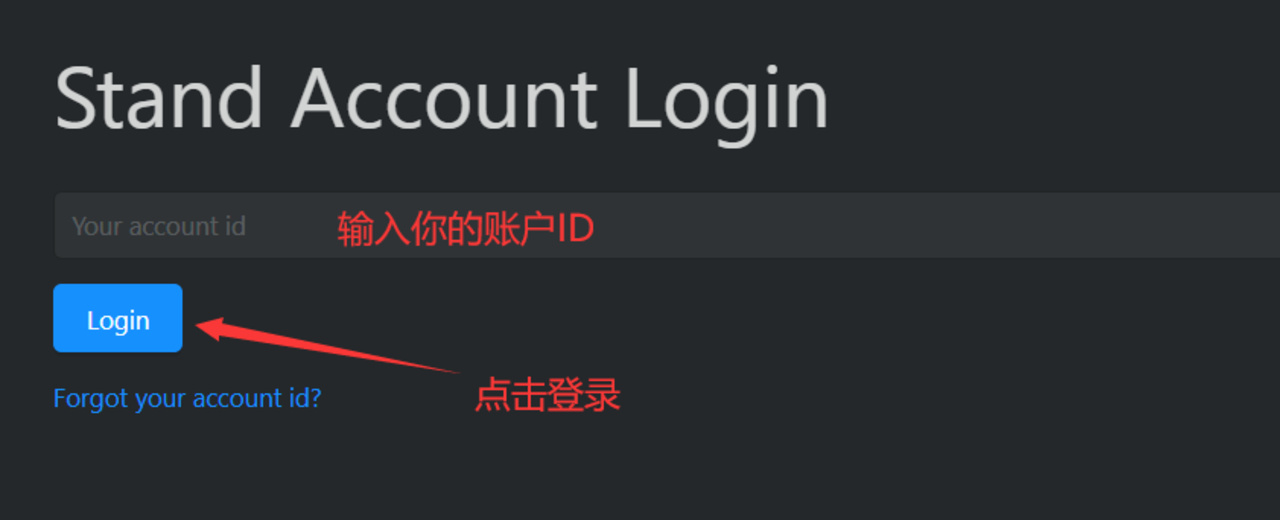Click the placeholder text "Your account id"
This screenshot has width=1280, height=520.
point(159,226)
